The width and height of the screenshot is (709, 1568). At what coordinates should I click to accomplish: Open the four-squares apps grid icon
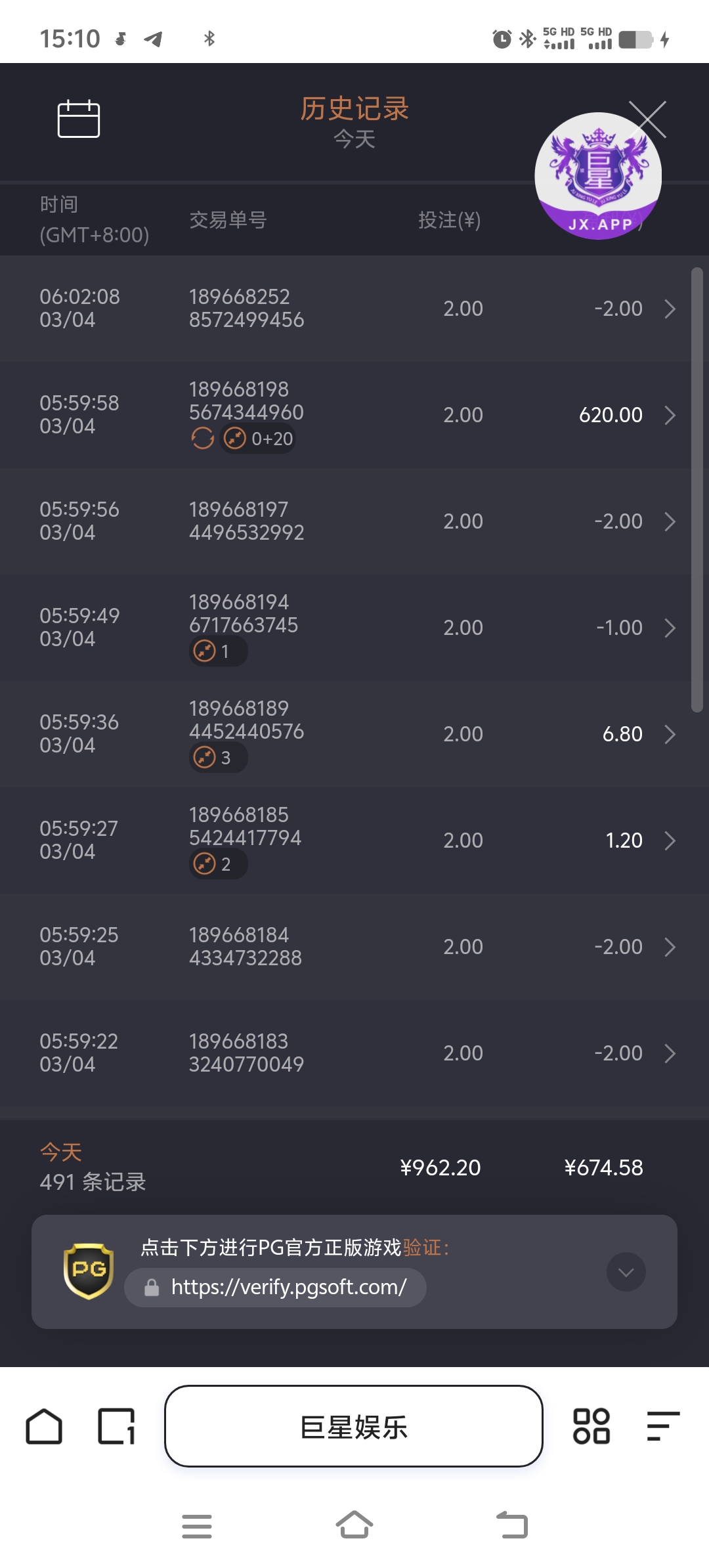(x=591, y=1426)
